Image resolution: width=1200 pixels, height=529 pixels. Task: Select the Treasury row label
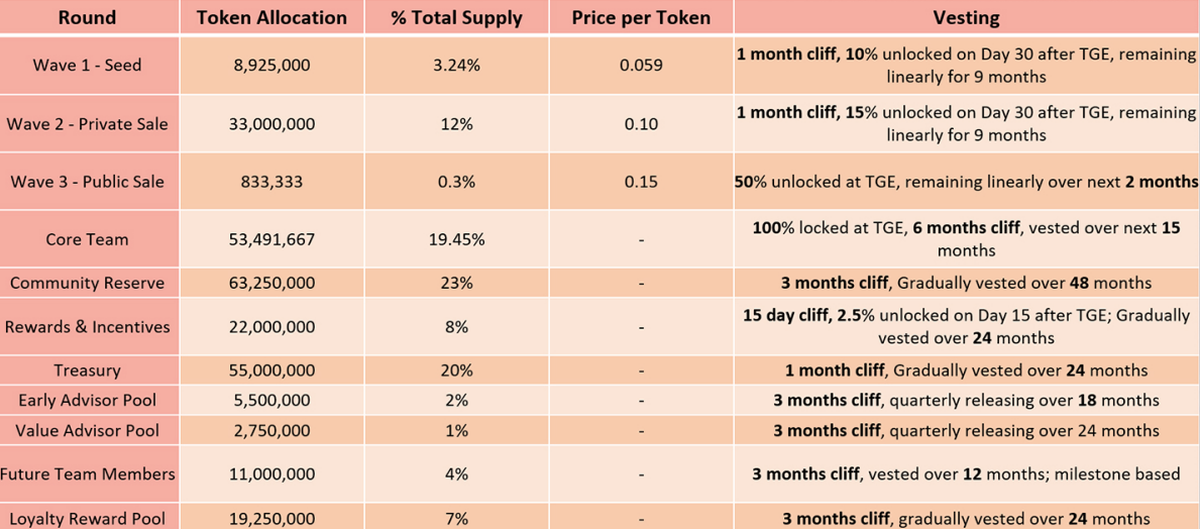pyautogui.click(x=87, y=371)
